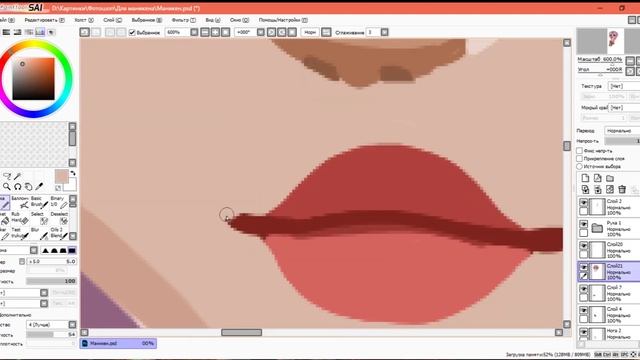Enable the Прикрепление слоя checkbox
Screen dimensions: 640x360
(x=579, y=158)
